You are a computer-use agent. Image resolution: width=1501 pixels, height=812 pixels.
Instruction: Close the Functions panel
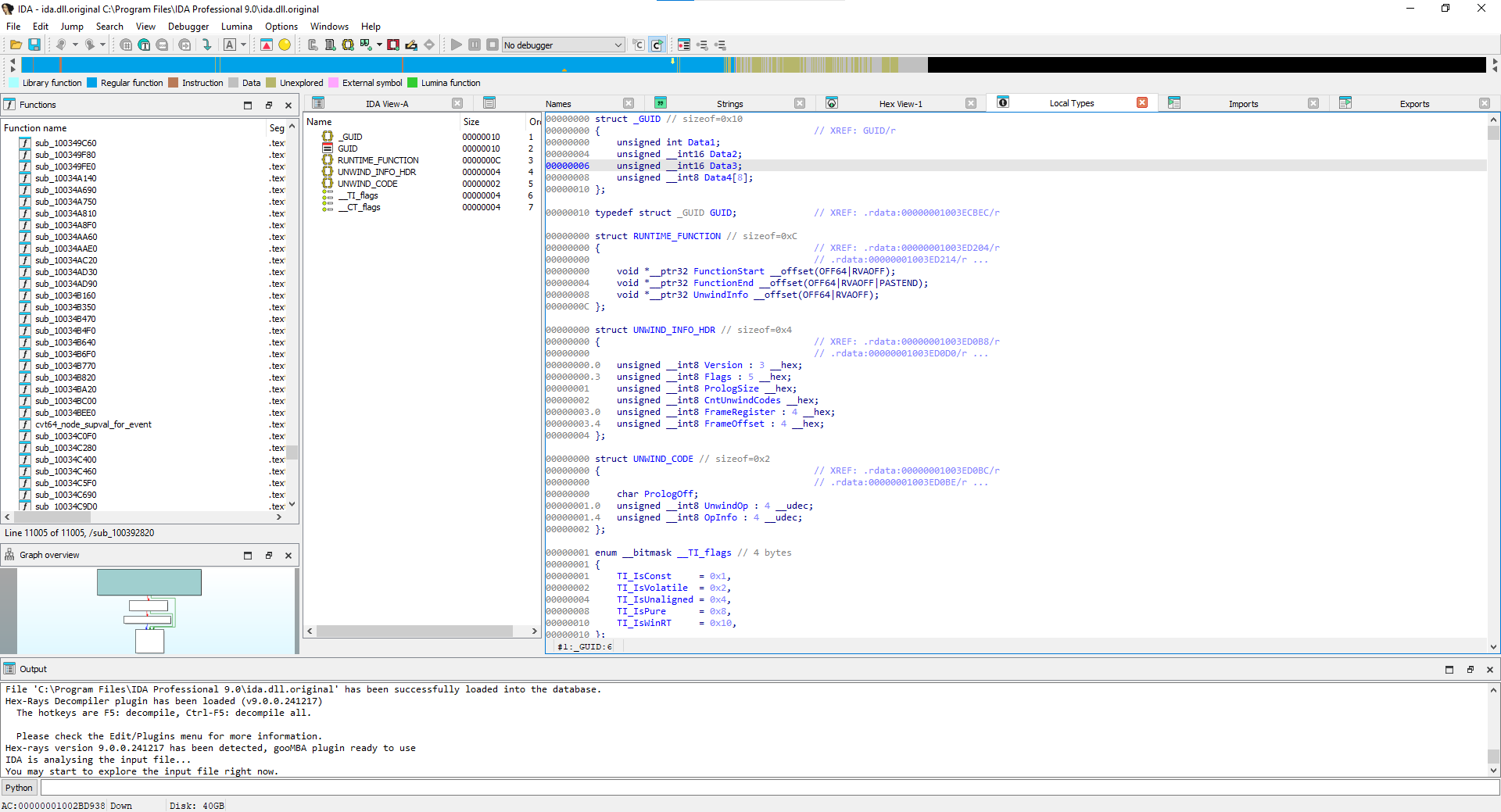click(288, 105)
